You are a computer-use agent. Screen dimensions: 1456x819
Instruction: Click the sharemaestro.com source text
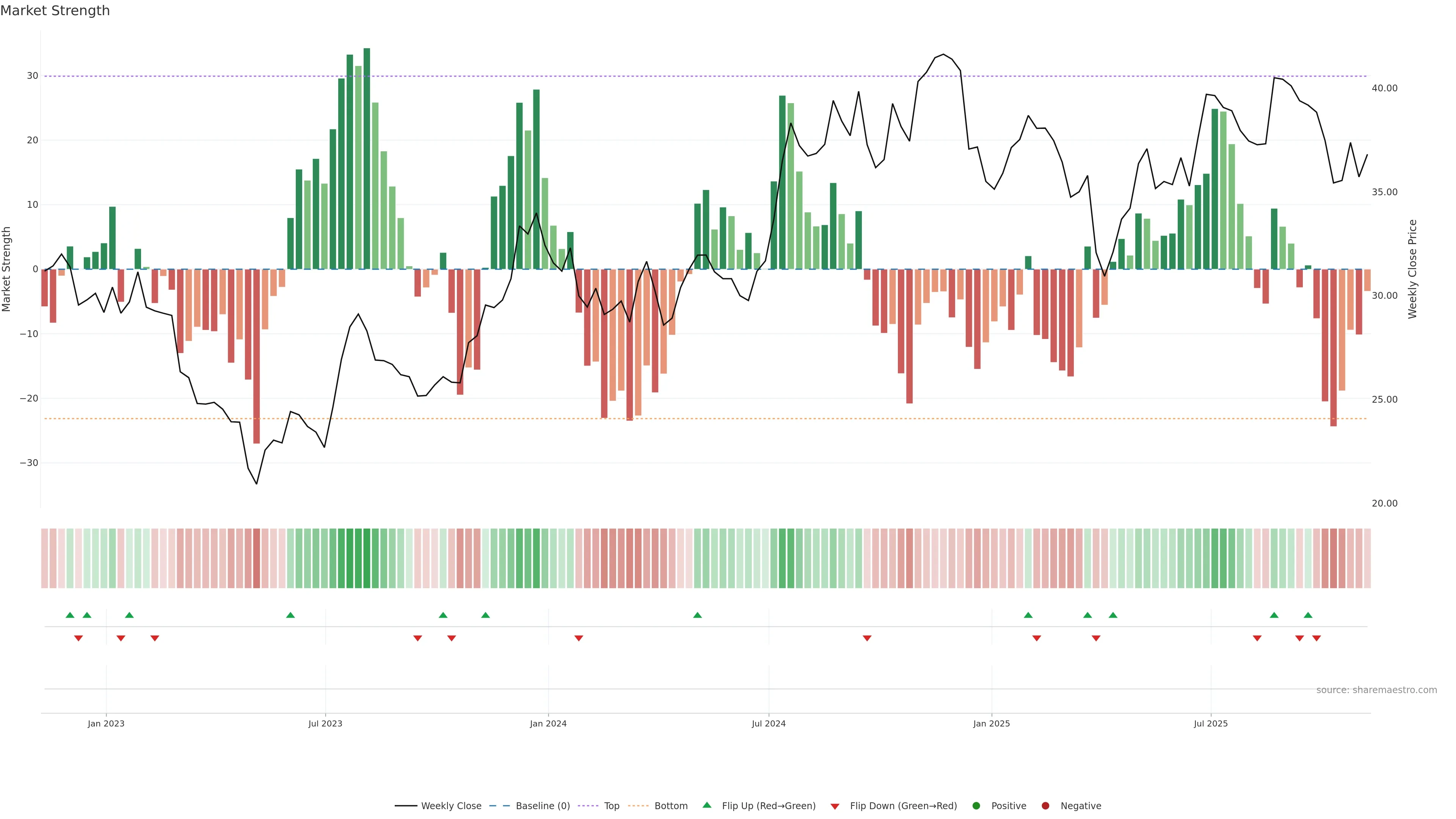1376,690
